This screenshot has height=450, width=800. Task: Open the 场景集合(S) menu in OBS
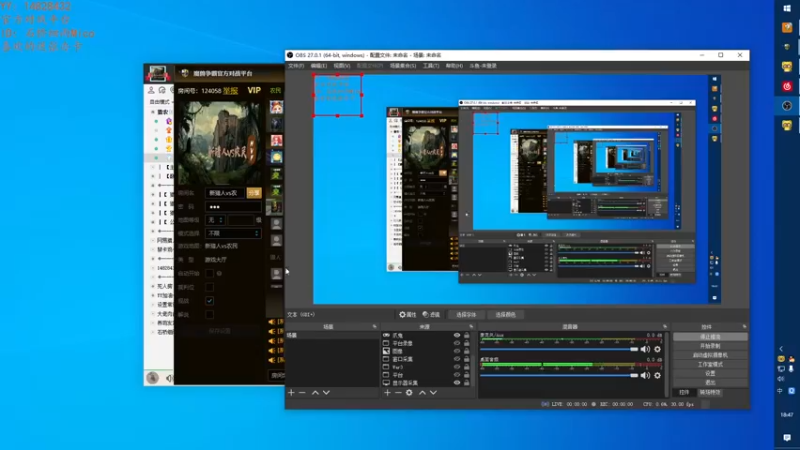click(403, 66)
